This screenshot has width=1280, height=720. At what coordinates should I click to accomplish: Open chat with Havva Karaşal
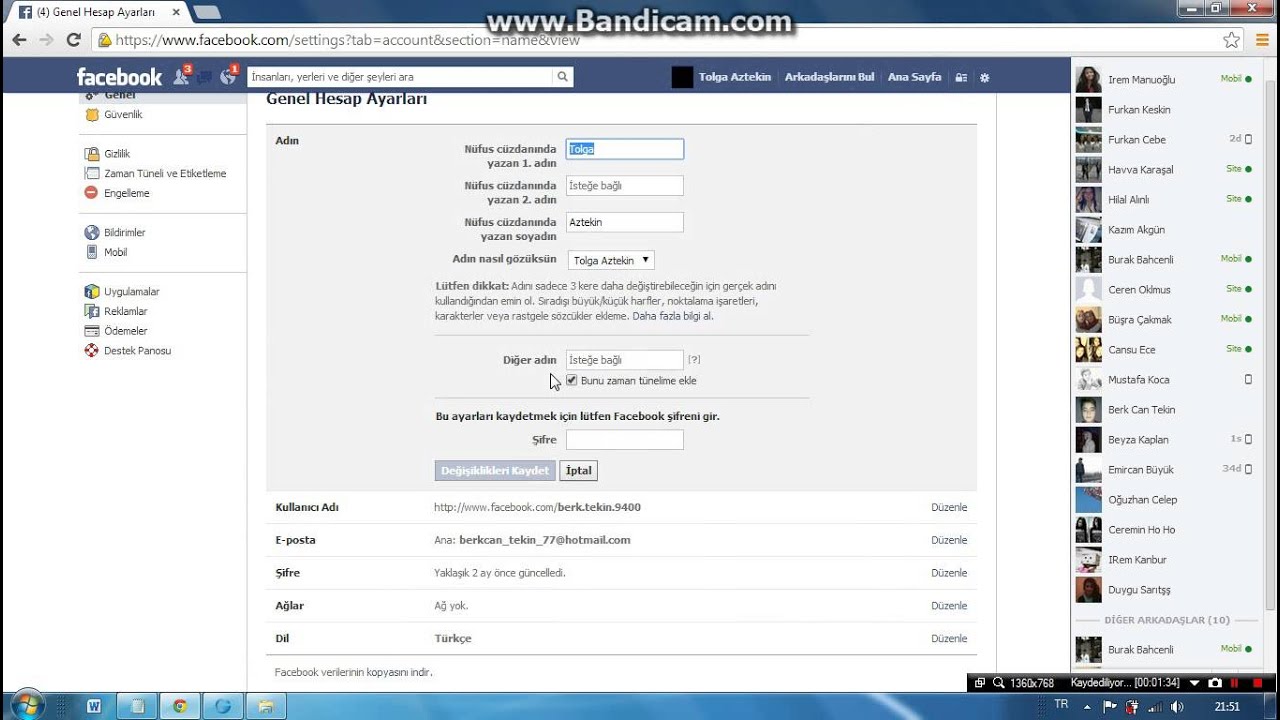pos(1163,170)
